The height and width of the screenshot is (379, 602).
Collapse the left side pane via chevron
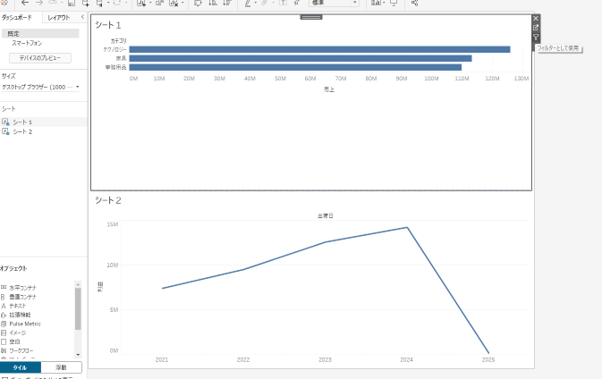83,17
